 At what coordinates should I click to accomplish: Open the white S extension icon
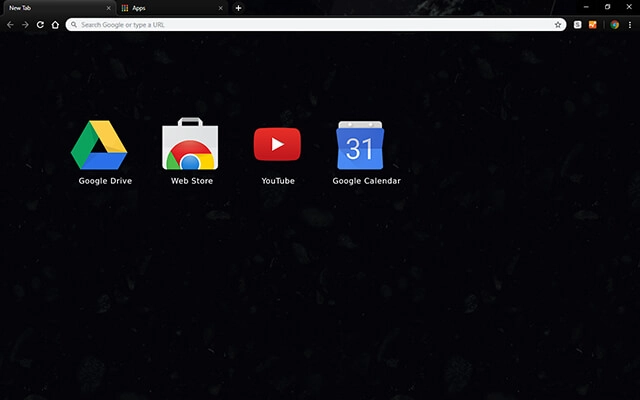tap(578, 25)
